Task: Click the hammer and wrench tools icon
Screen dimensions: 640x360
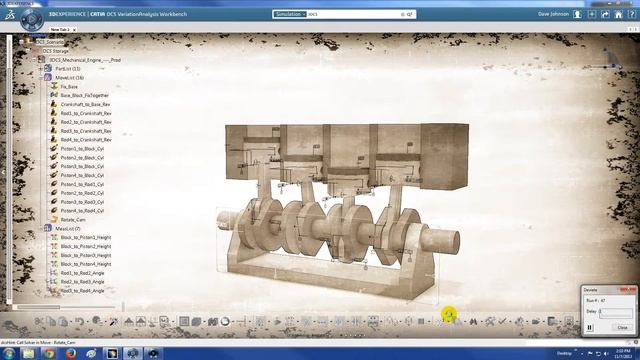Action: coord(489,322)
